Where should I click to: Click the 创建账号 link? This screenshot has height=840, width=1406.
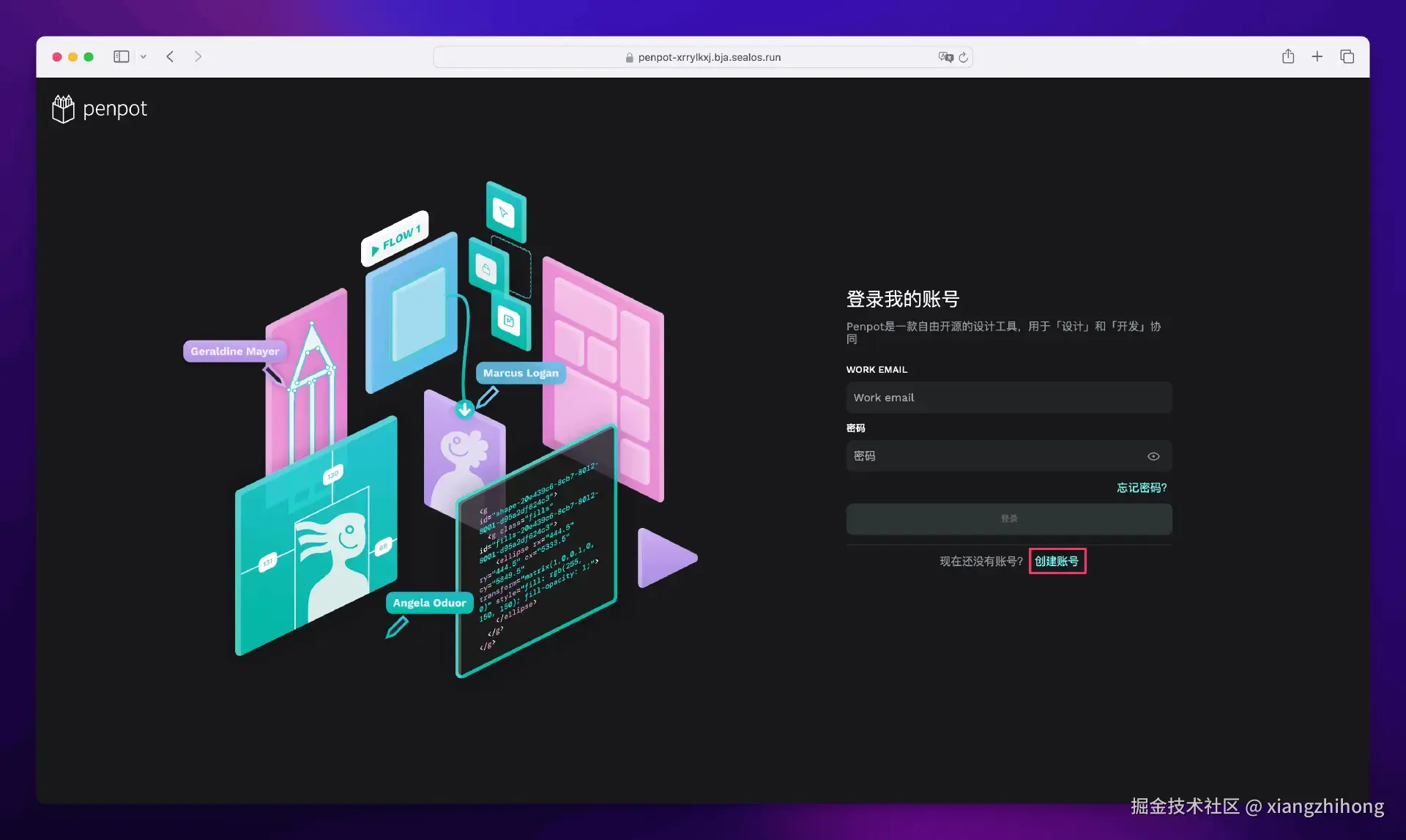[x=1057, y=561]
